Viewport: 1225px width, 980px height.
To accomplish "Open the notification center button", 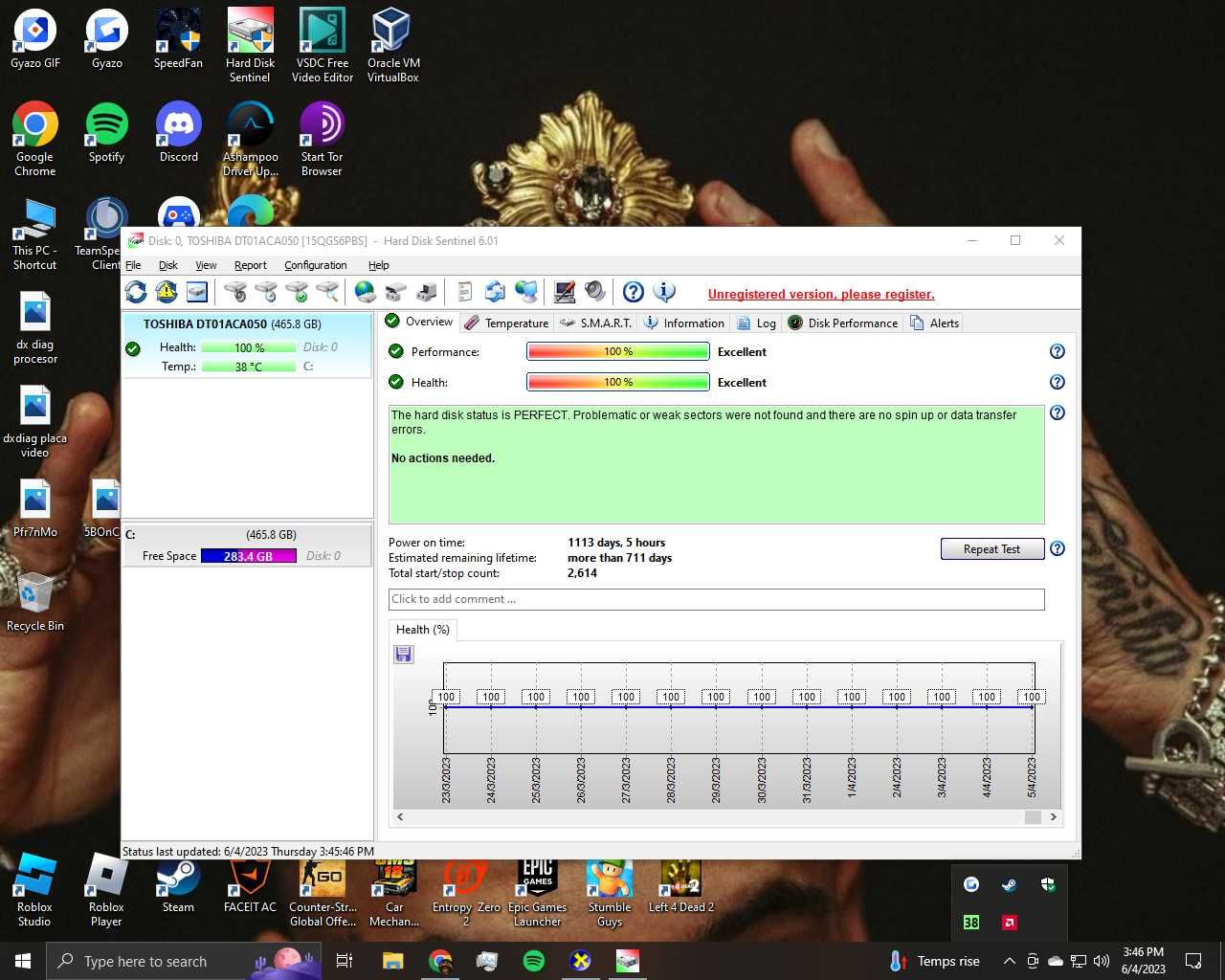I will click(1193, 961).
